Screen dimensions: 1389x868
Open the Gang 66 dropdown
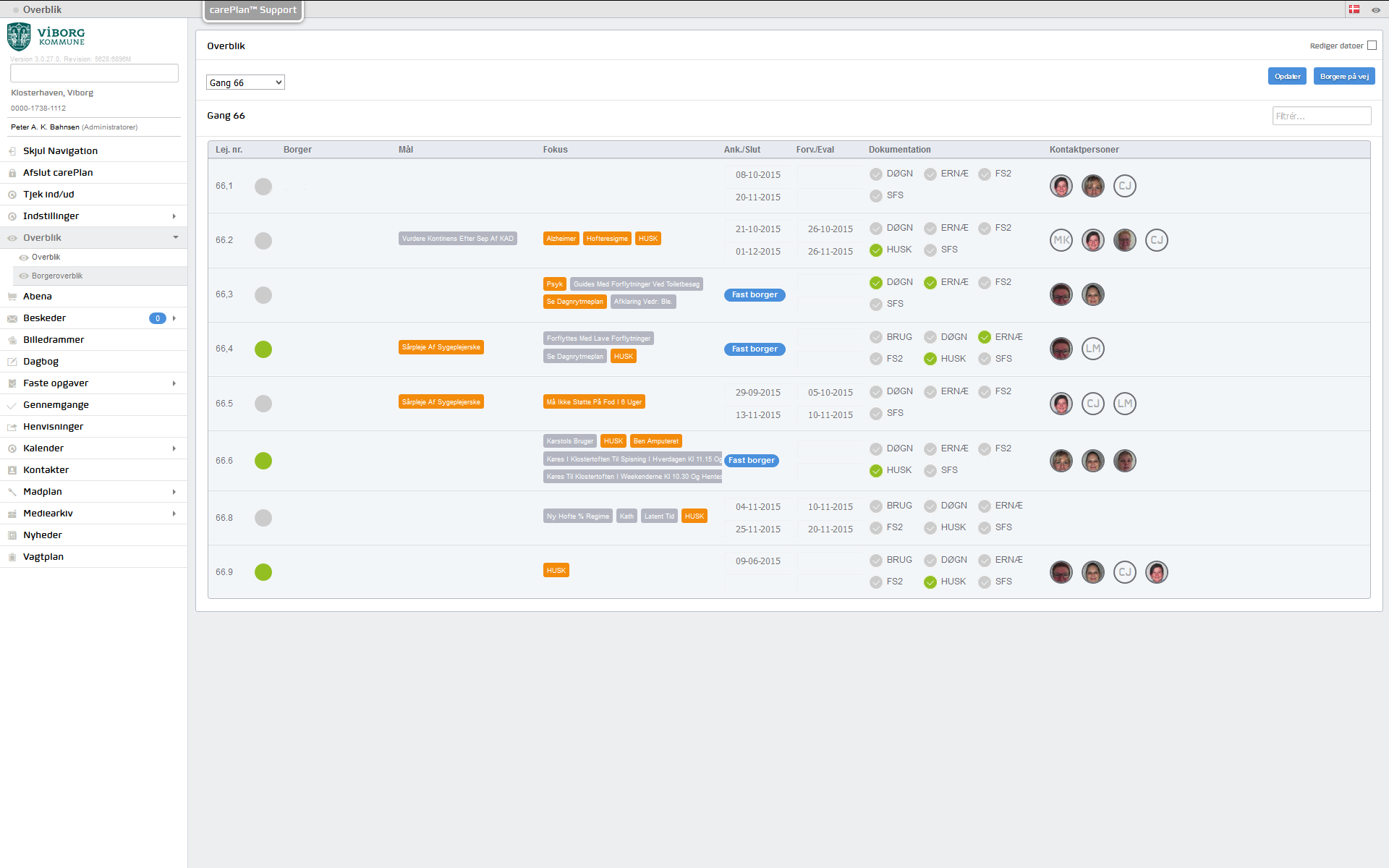[245, 82]
